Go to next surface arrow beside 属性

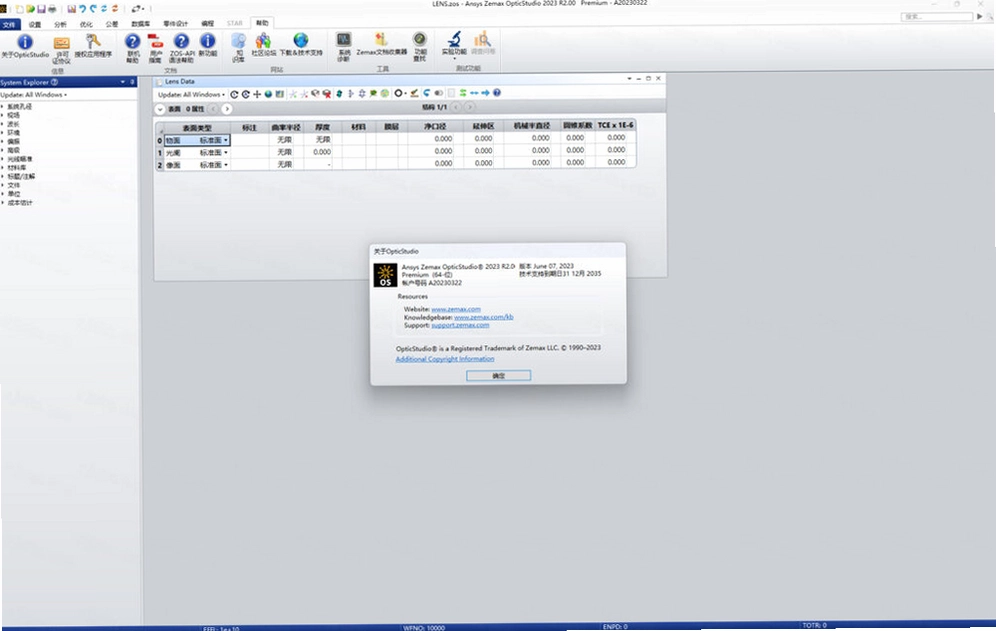[227, 109]
